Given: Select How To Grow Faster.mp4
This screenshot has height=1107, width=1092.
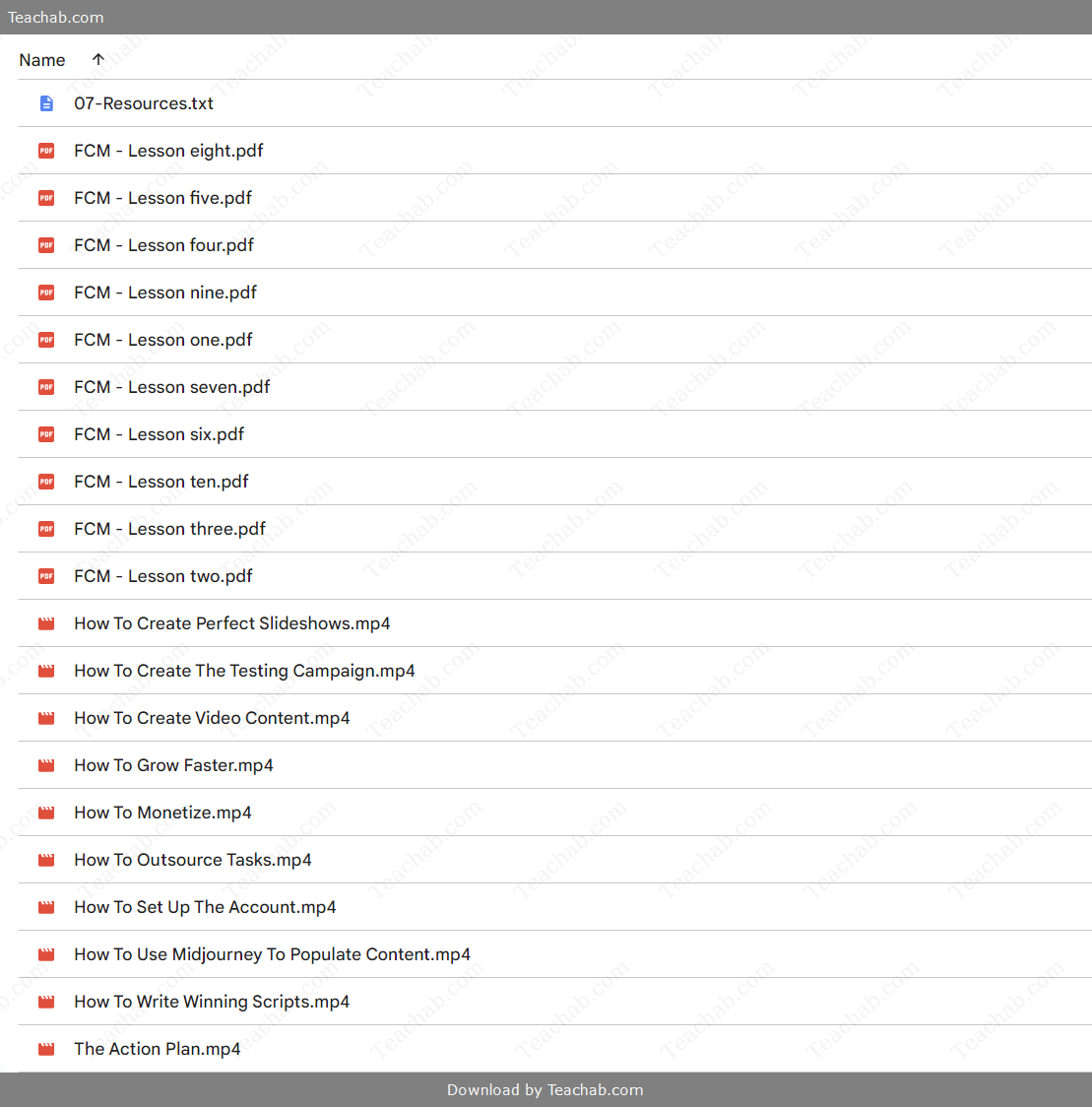Looking at the screenshot, I should [173, 766].
